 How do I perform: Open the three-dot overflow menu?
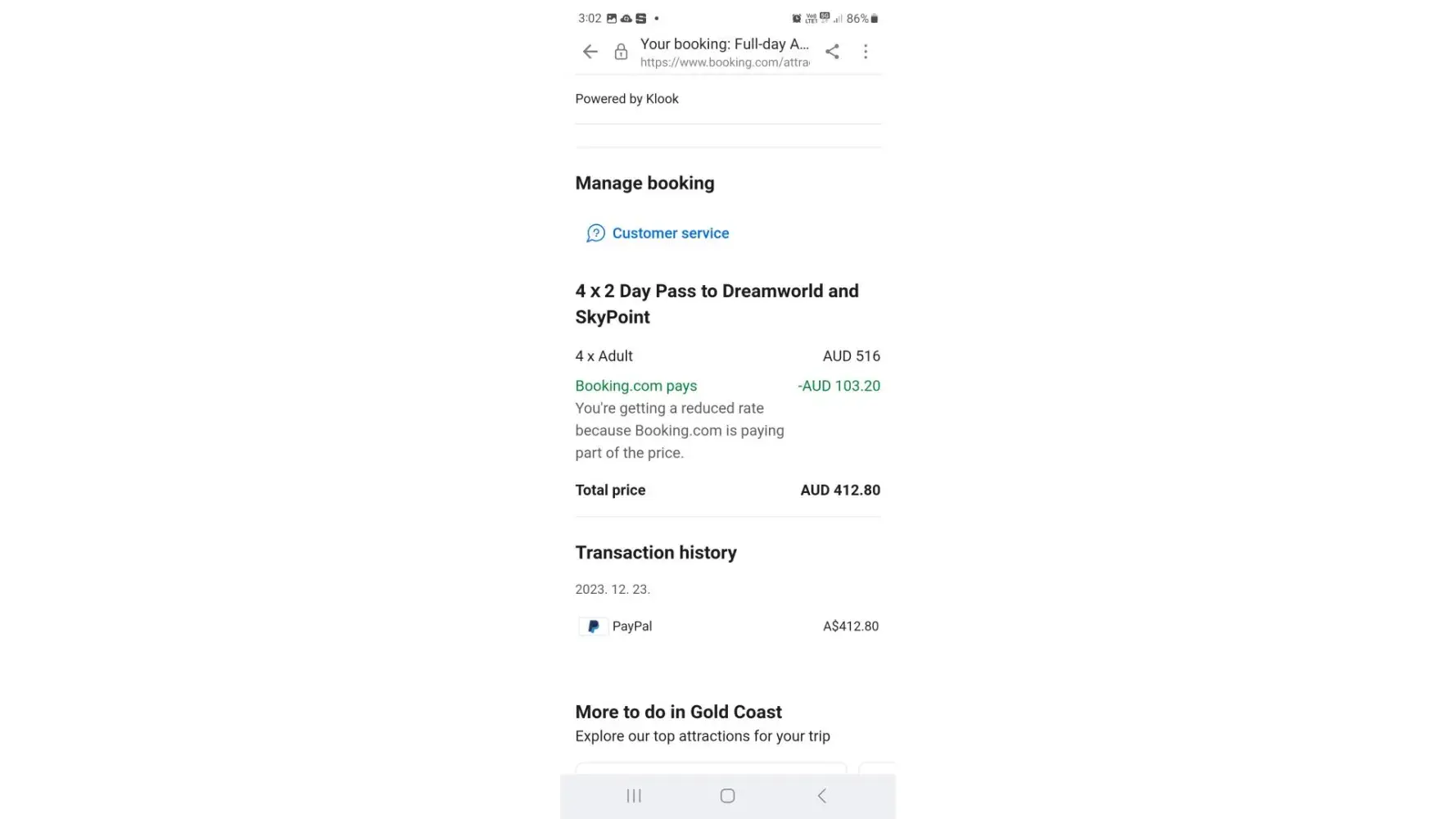coord(866,52)
